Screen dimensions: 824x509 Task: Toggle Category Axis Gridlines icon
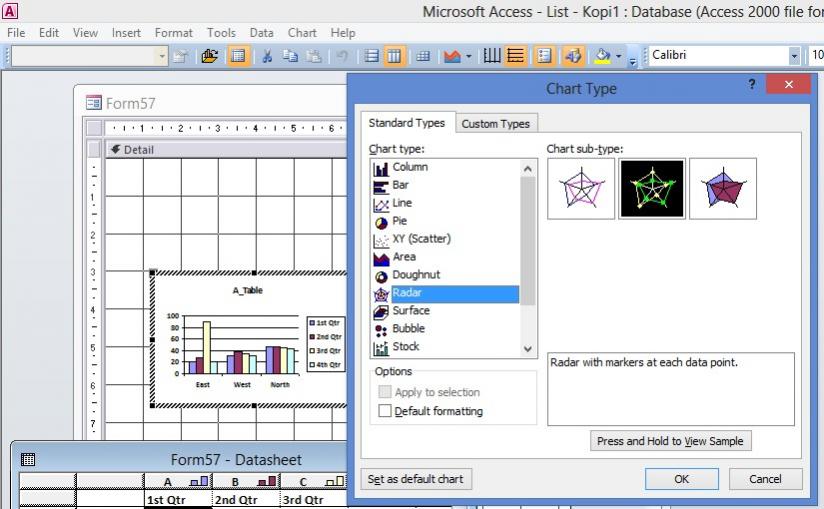click(492, 55)
